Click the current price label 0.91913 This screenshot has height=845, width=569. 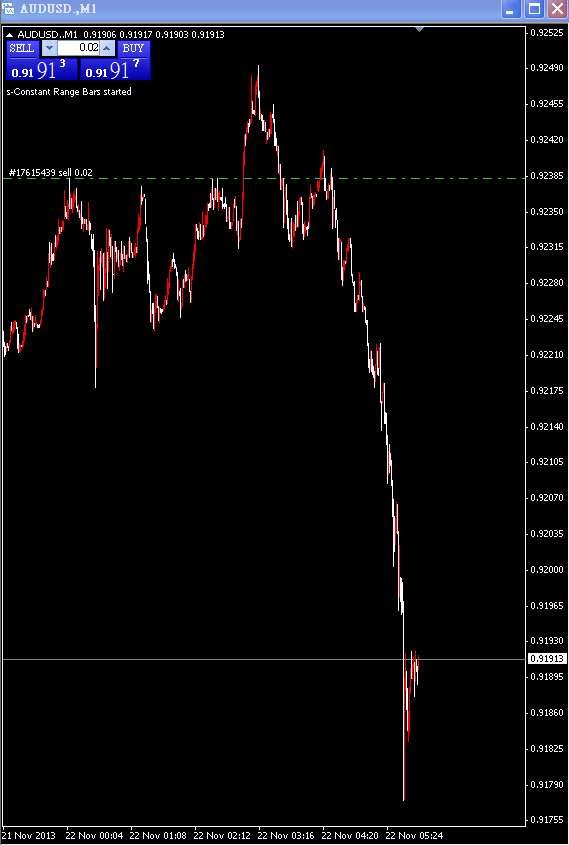click(x=547, y=659)
